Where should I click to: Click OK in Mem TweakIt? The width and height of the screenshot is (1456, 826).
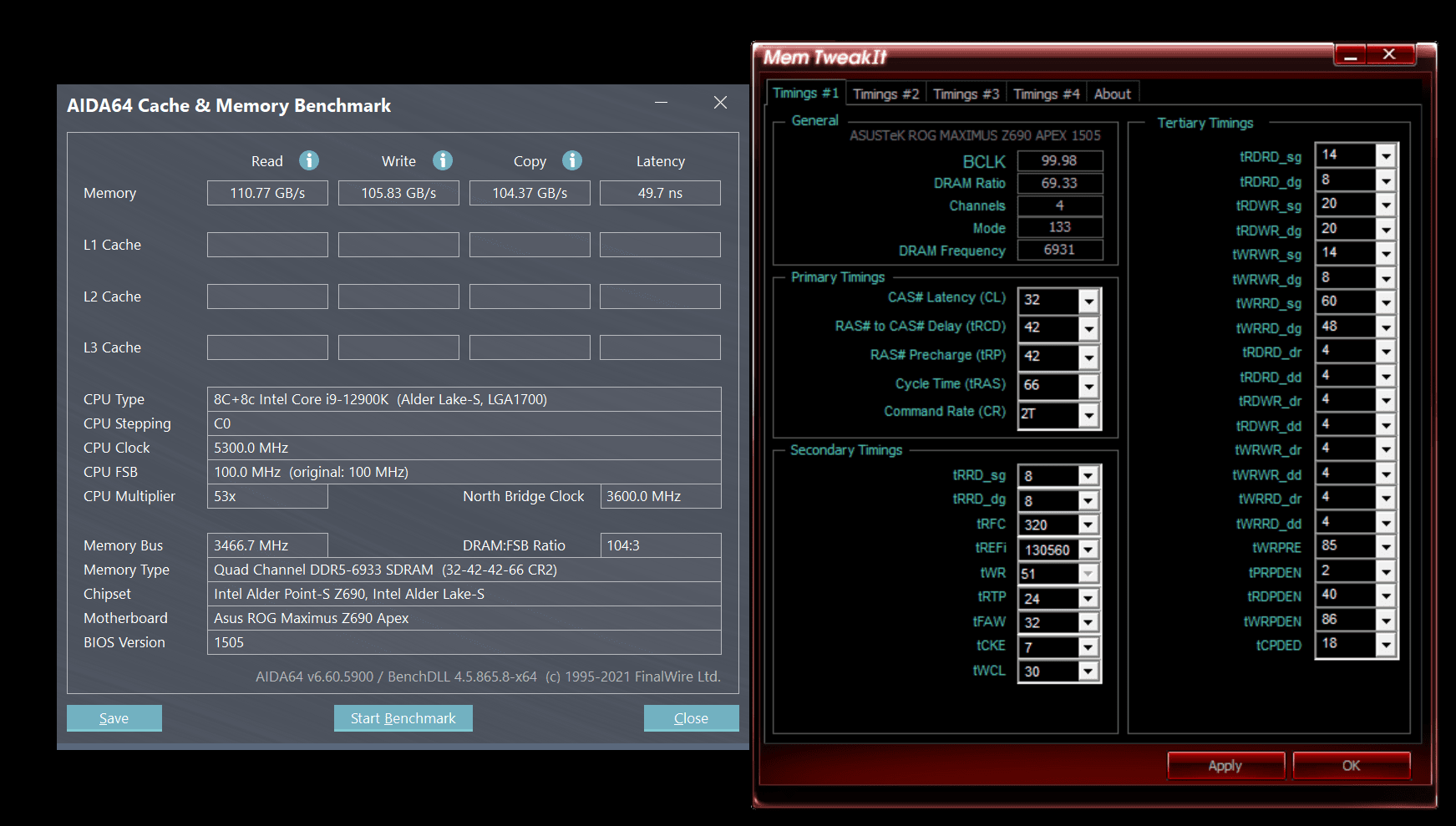coord(1352,765)
